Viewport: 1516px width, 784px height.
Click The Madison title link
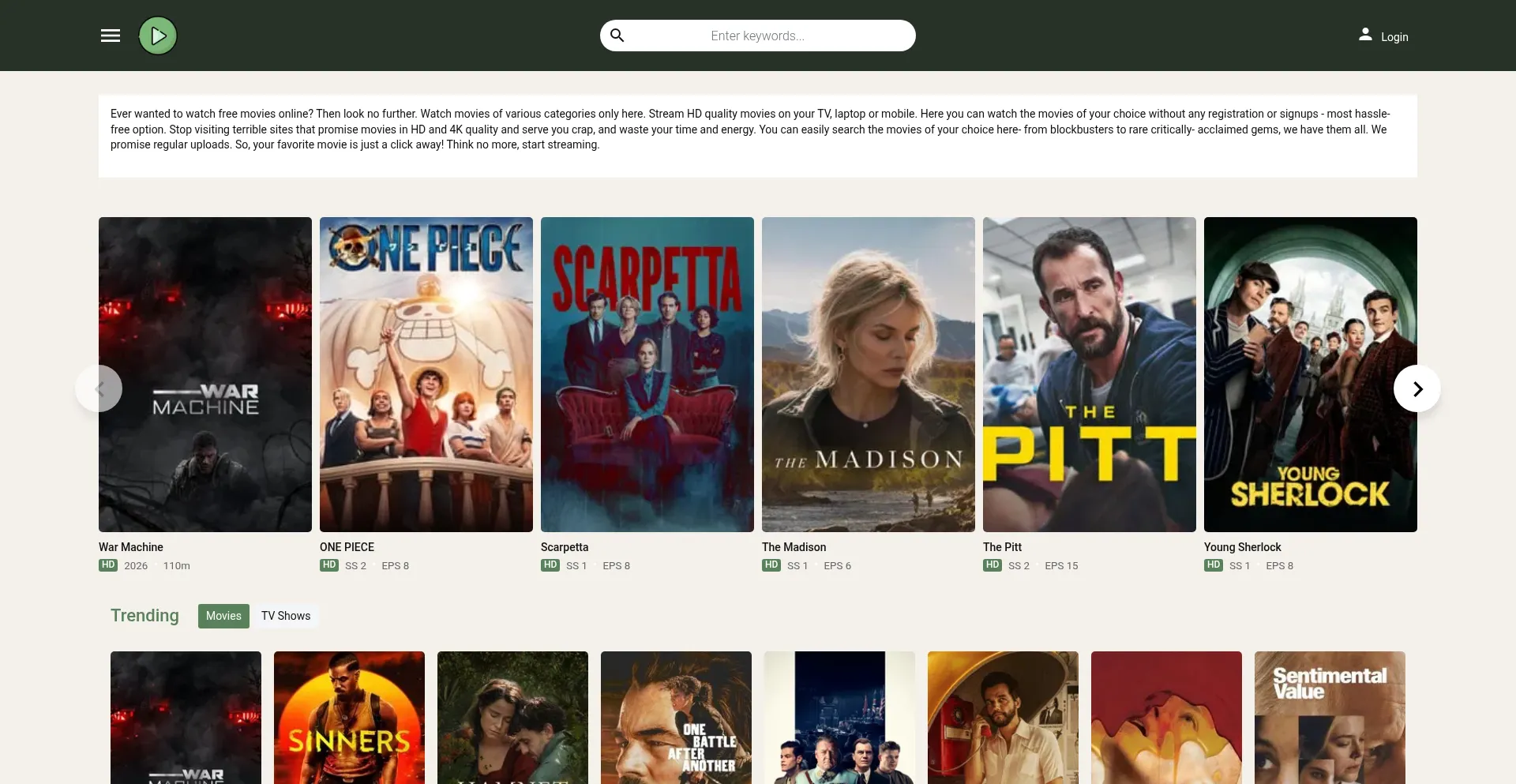[x=794, y=547]
